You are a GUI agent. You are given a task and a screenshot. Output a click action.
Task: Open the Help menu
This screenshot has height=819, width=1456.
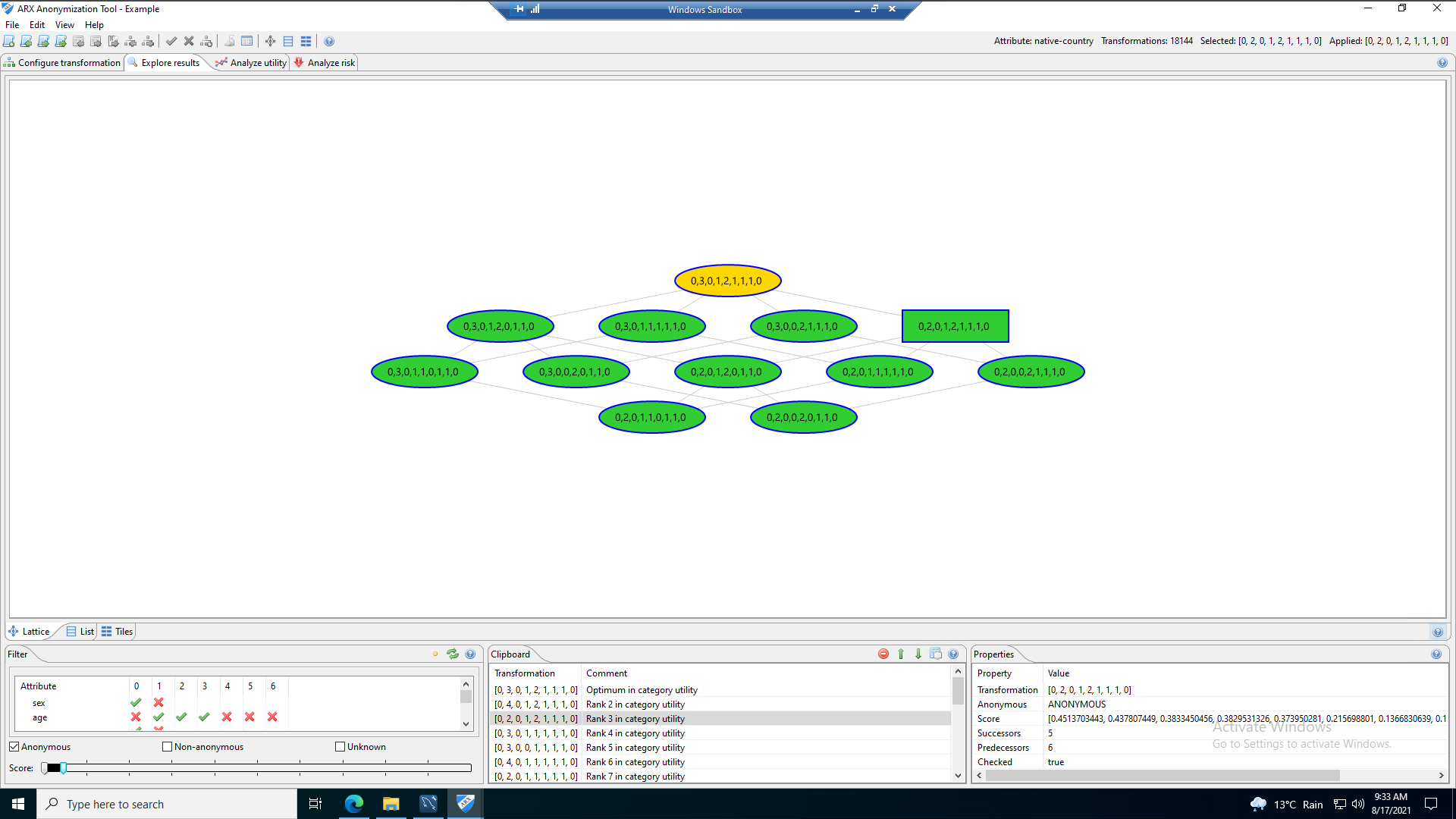[x=94, y=25]
